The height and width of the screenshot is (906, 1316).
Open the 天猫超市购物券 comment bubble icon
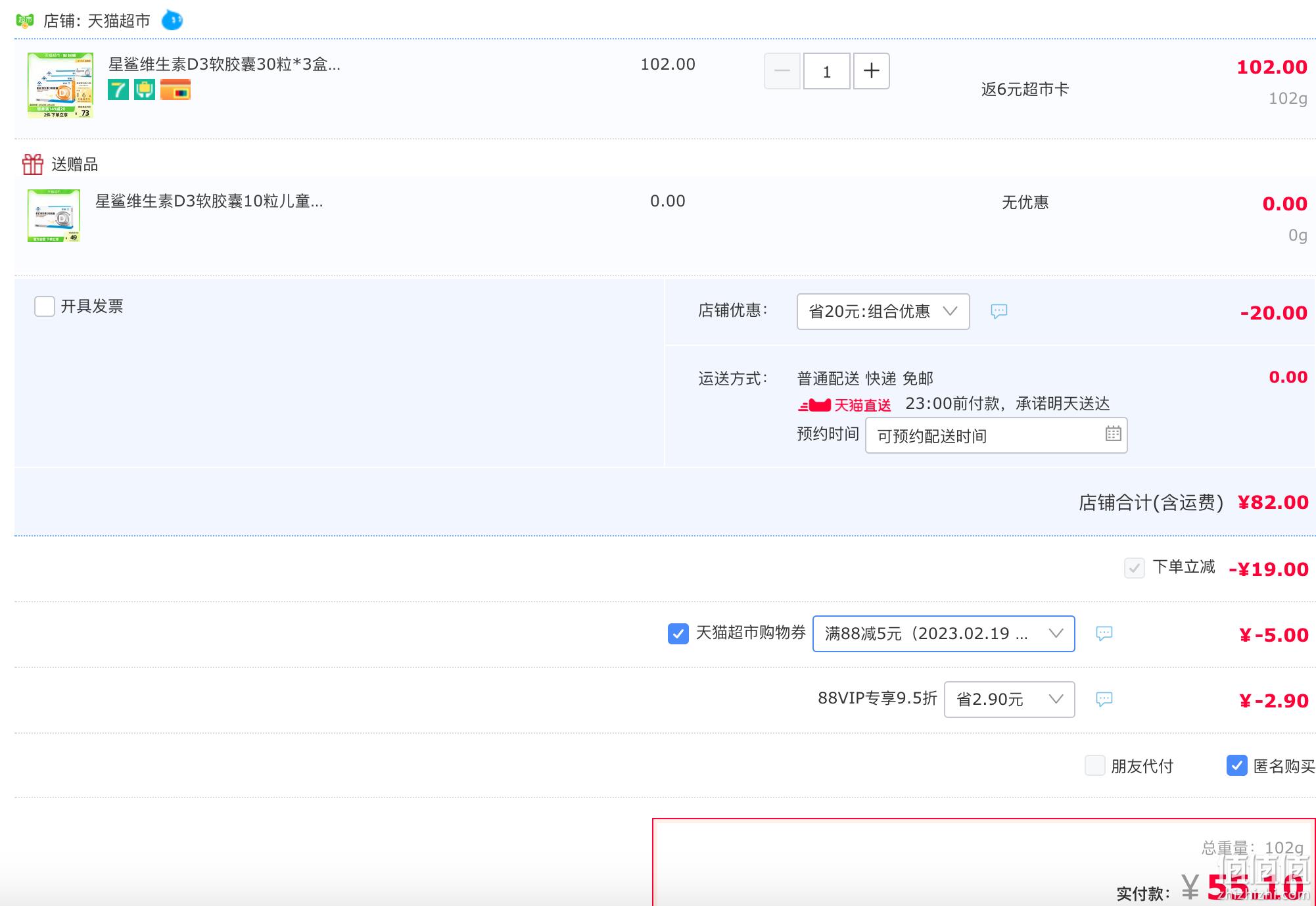click(1104, 633)
